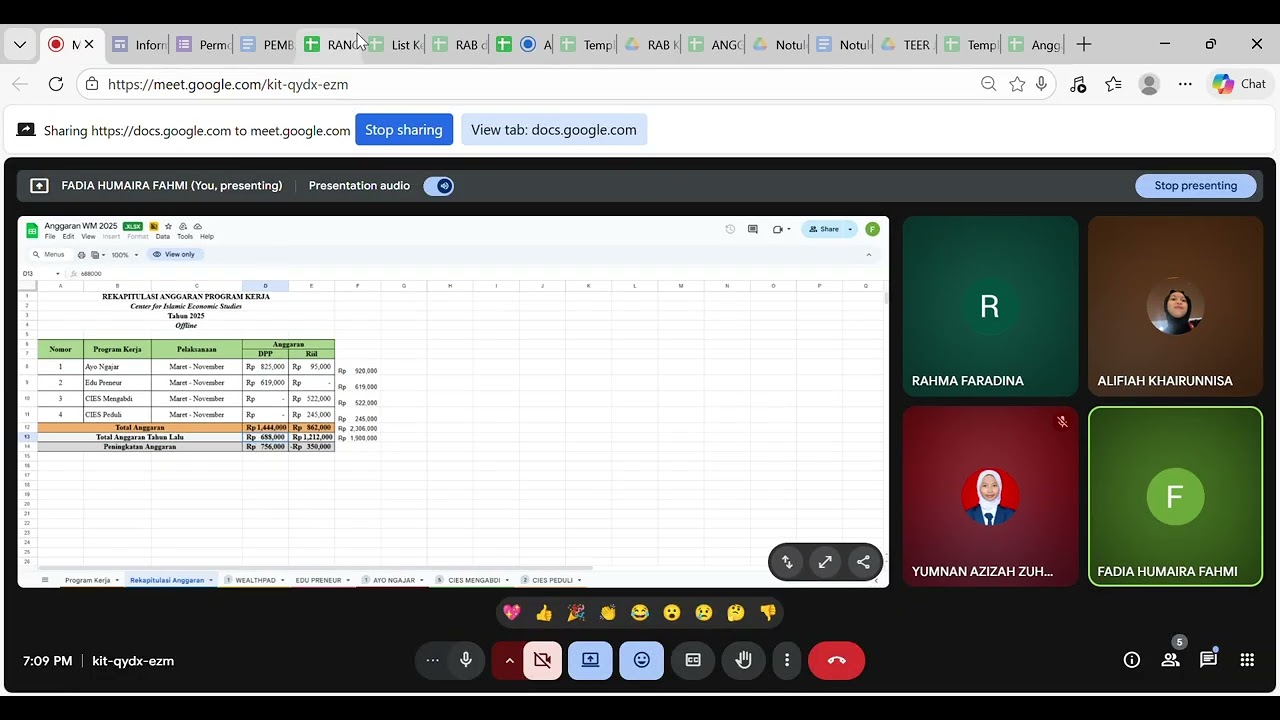Send the clapping hands reaction
The width and height of the screenshot is (1280, 720).
click(x=608, y=612)
